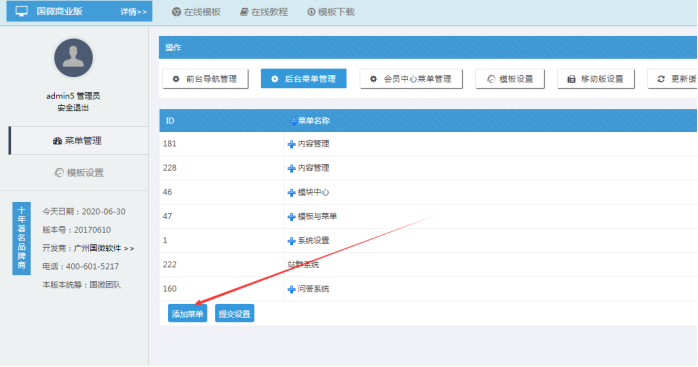Viewport: 698px width, 367px height.
Task: Click the gear icon on 后台菜单管理
Action: click(275, 79)
